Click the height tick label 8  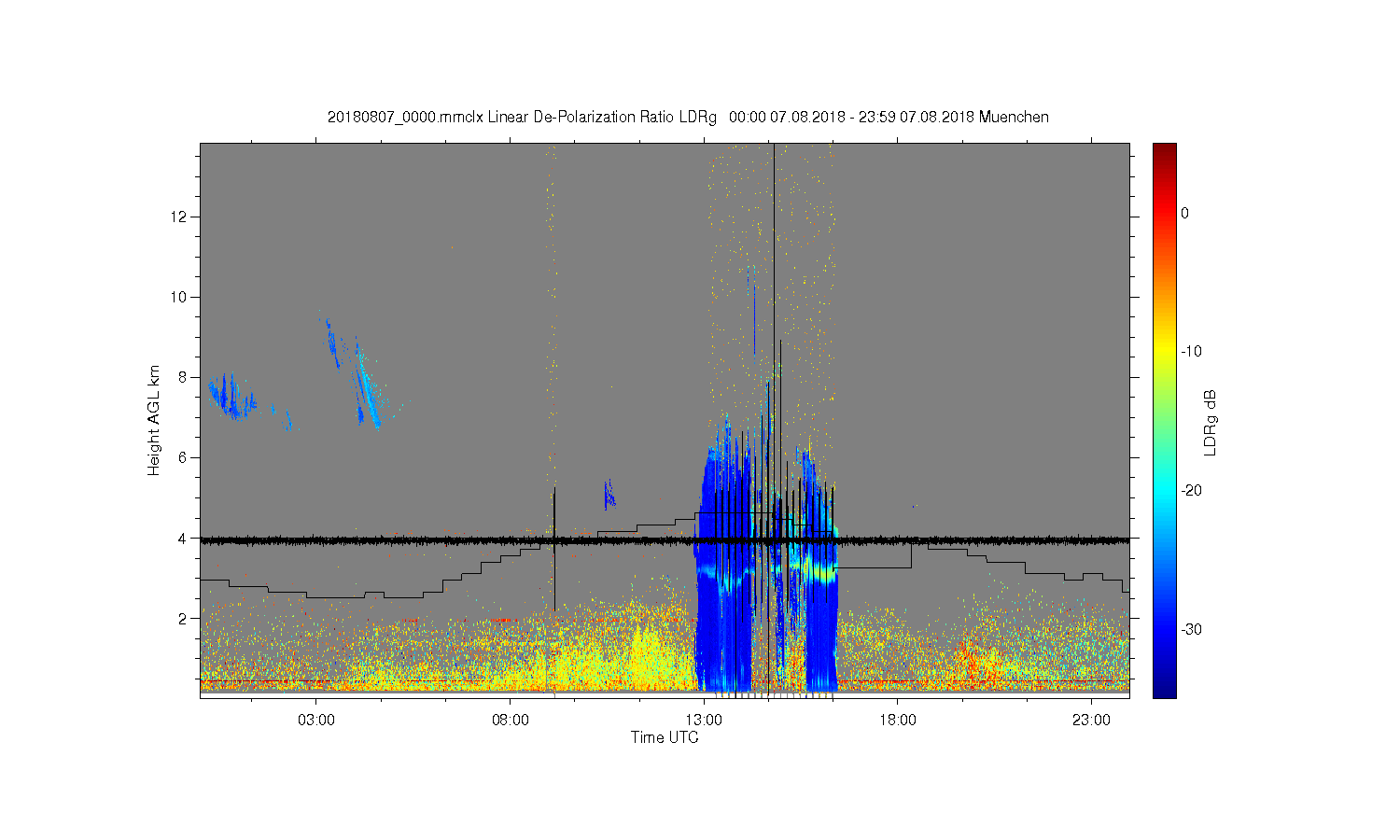[x=184, y=377]
